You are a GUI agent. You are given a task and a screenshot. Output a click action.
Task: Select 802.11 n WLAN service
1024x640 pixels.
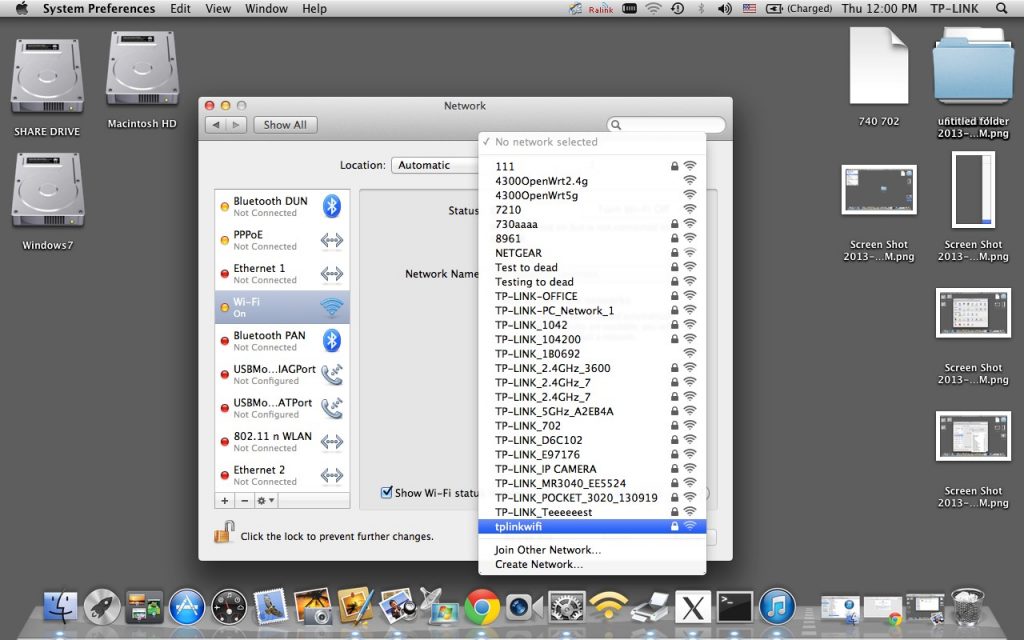point(282,441)
